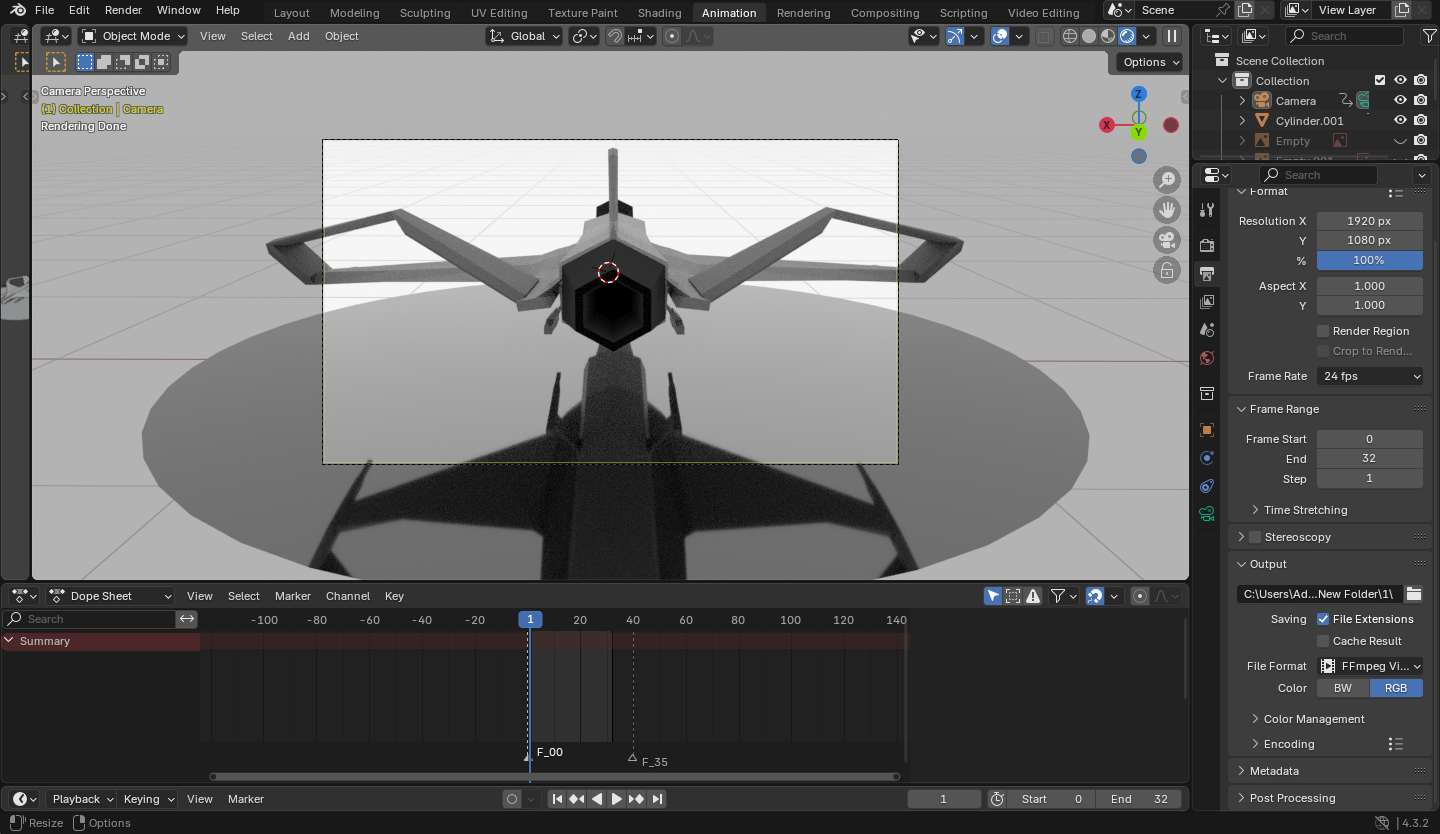Image resolution: width=1440 pixels, height=834 pixels.
Task: Open the World properties tab
Action: [1207, 357]
